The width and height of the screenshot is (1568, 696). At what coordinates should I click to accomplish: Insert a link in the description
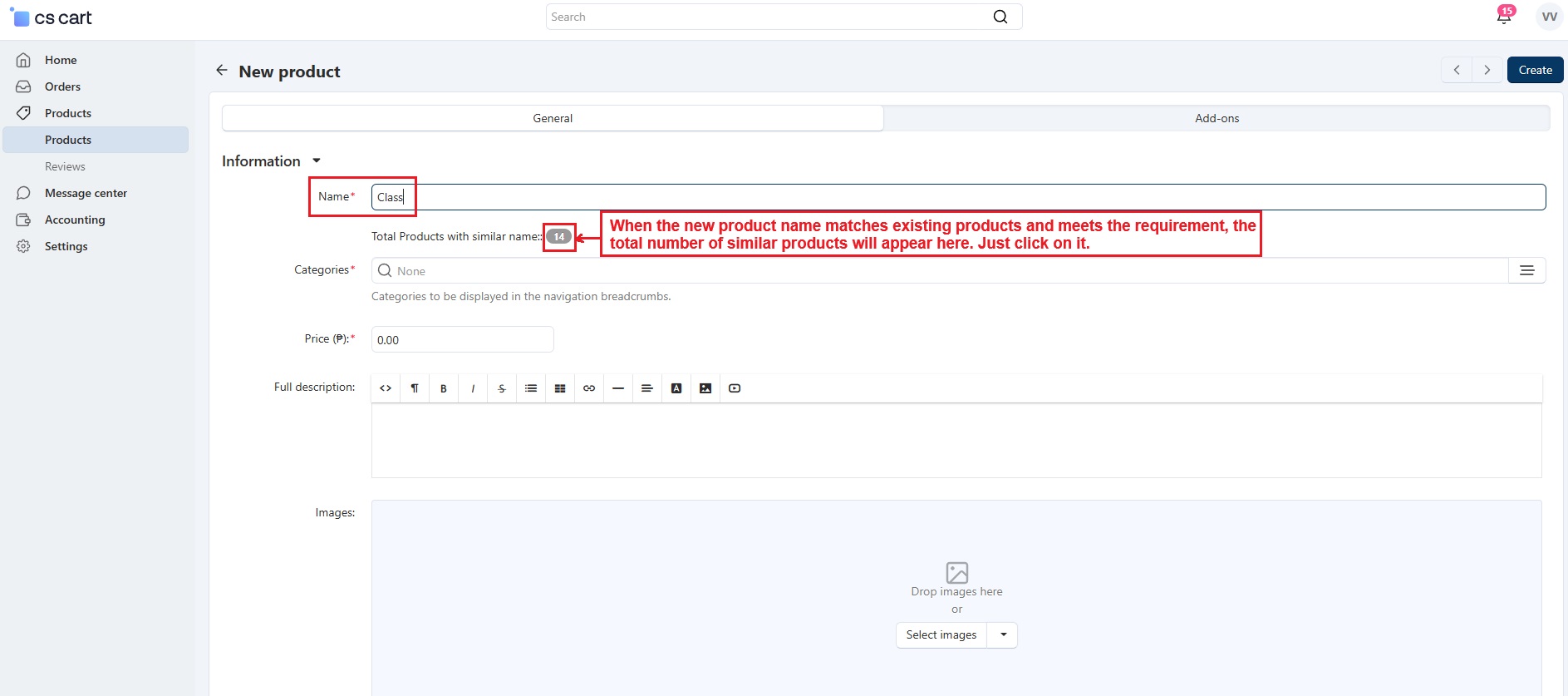(x=589, y=388)
